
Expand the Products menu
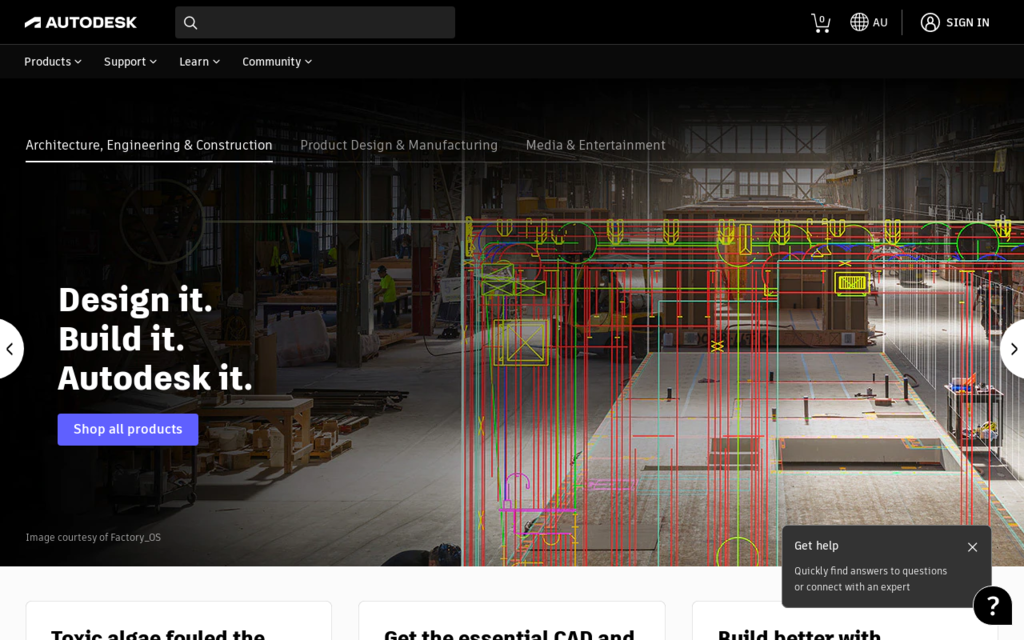(53, 61)
